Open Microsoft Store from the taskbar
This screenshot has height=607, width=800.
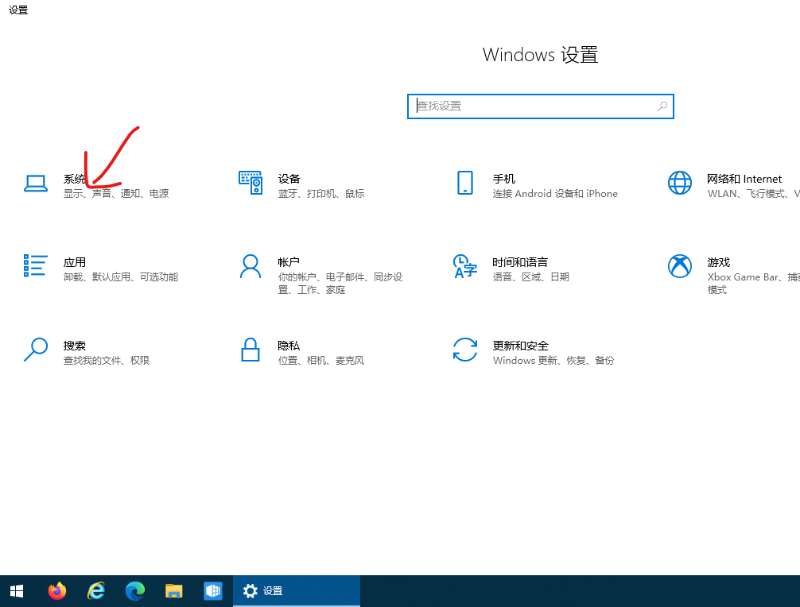213,591
